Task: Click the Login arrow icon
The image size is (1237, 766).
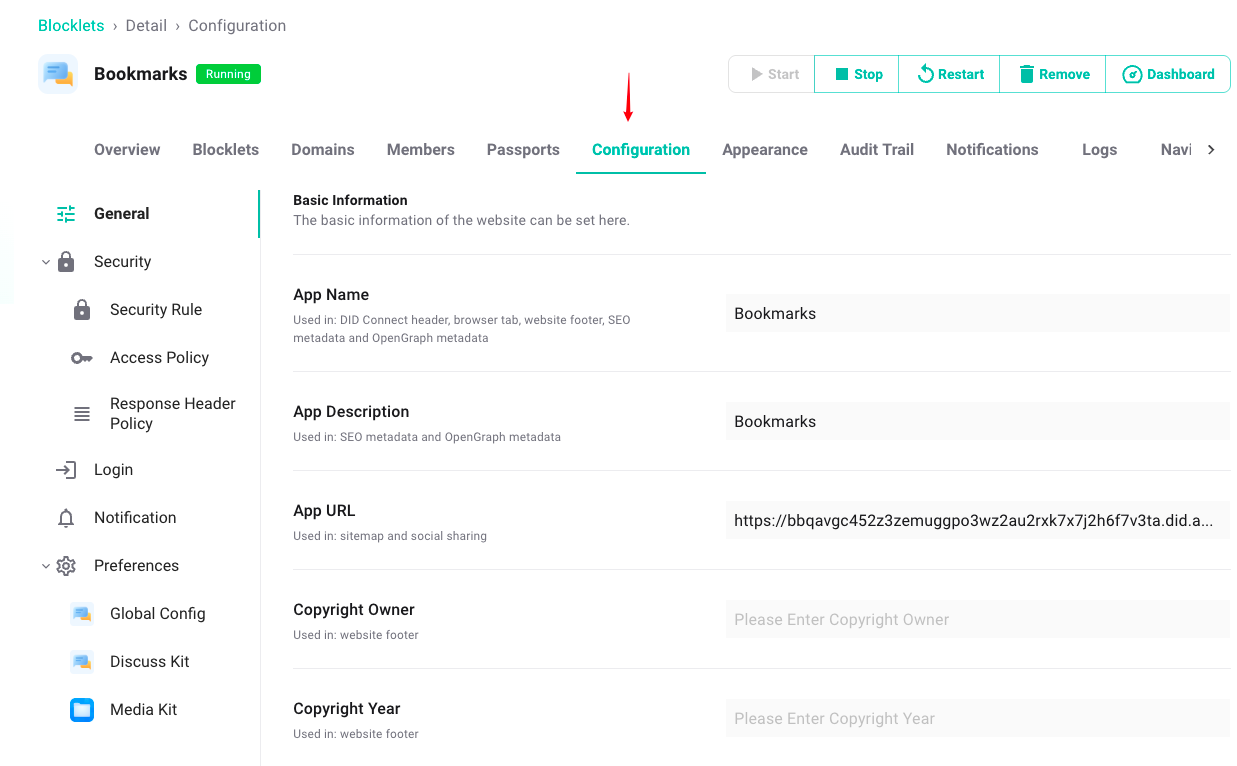Action: 66,470
